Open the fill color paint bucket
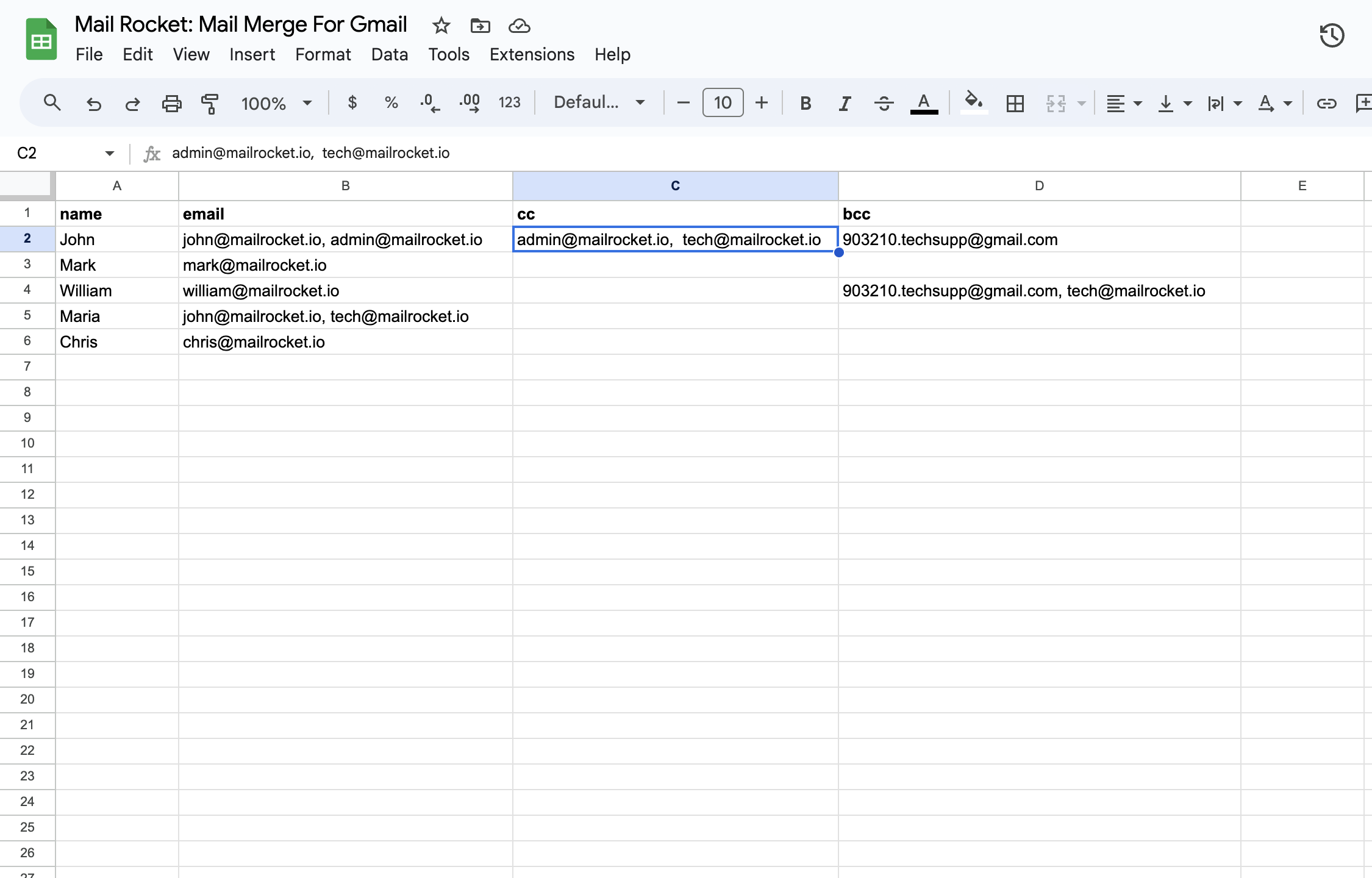 pyautogui.click(x=974, y=102)
